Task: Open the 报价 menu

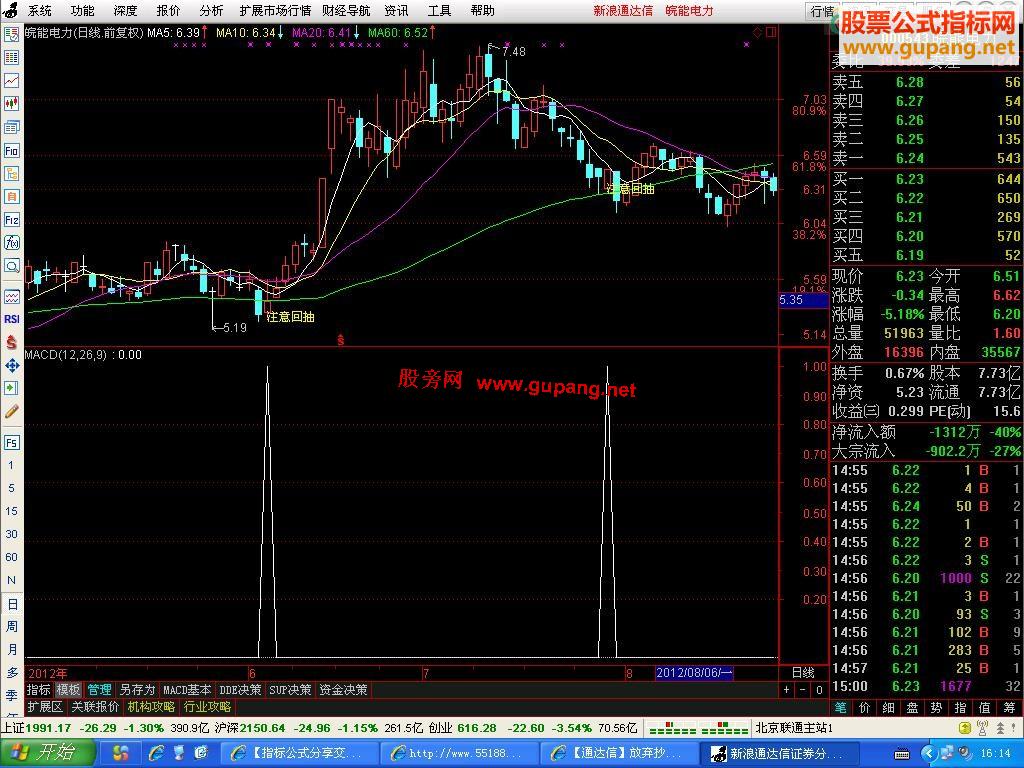Action: 168,10
